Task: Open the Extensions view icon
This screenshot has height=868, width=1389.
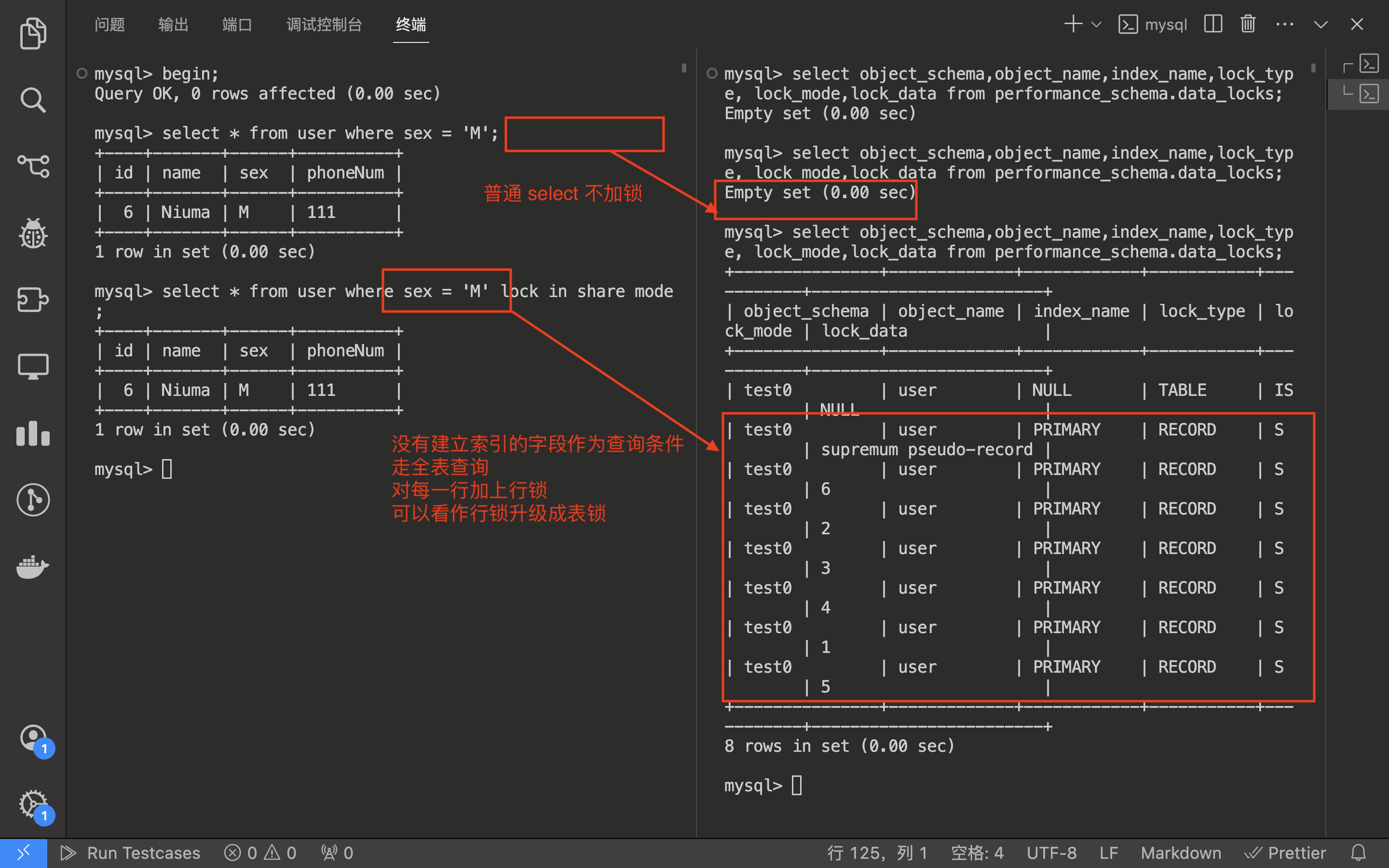Action: 33,299
